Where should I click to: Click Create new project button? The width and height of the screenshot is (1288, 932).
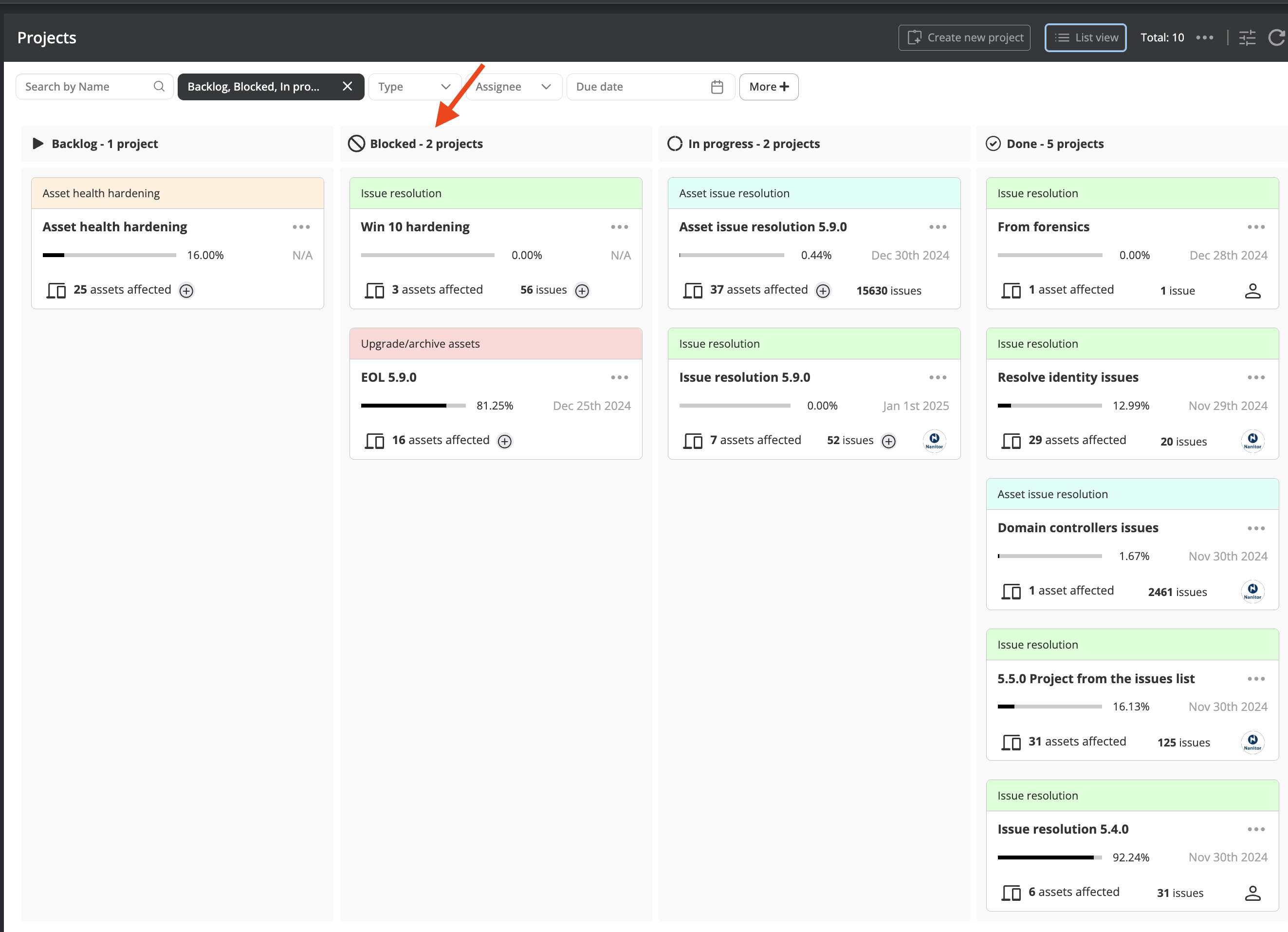tap(964, 37)
